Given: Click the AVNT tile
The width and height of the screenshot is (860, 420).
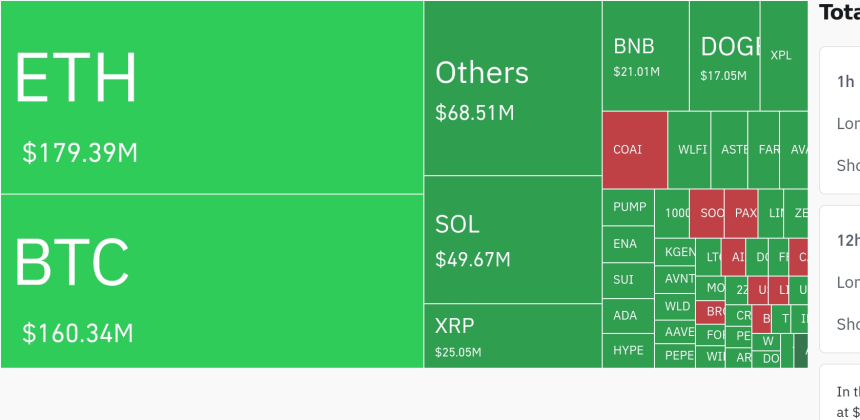Looking at the screenshot, I should point(677,279).
